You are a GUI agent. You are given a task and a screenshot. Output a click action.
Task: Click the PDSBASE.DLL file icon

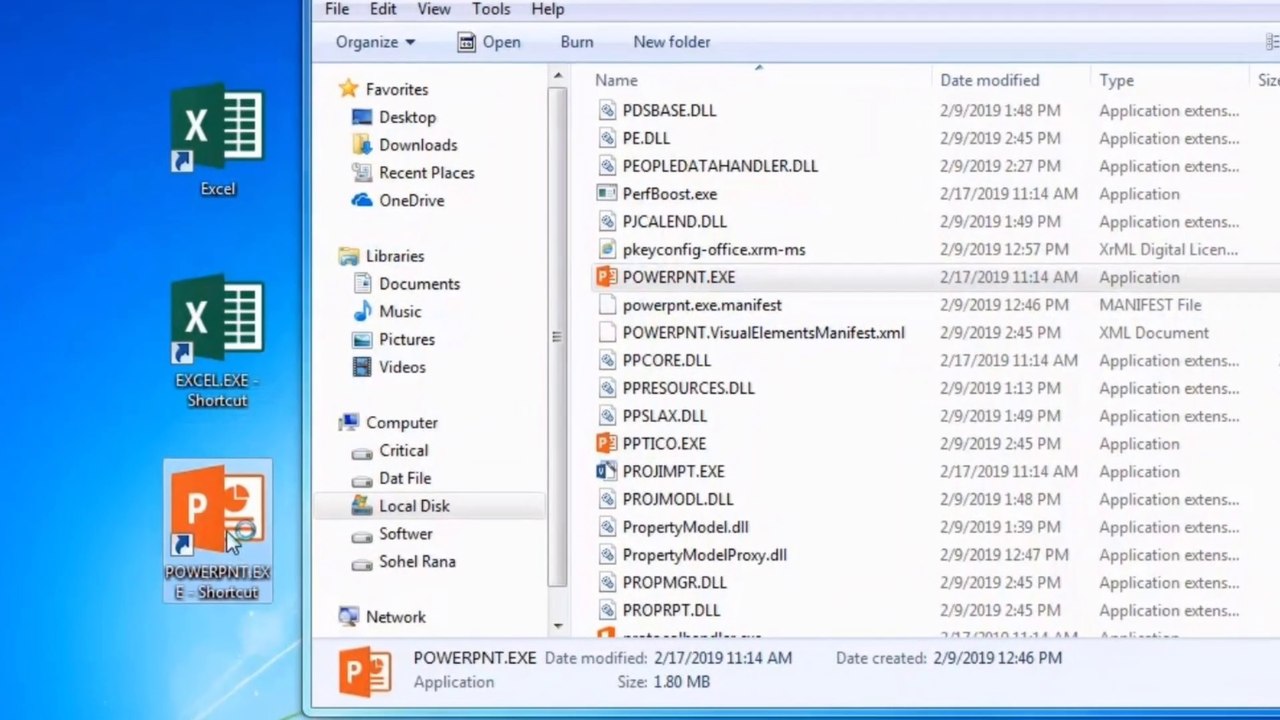coord(606,110)
